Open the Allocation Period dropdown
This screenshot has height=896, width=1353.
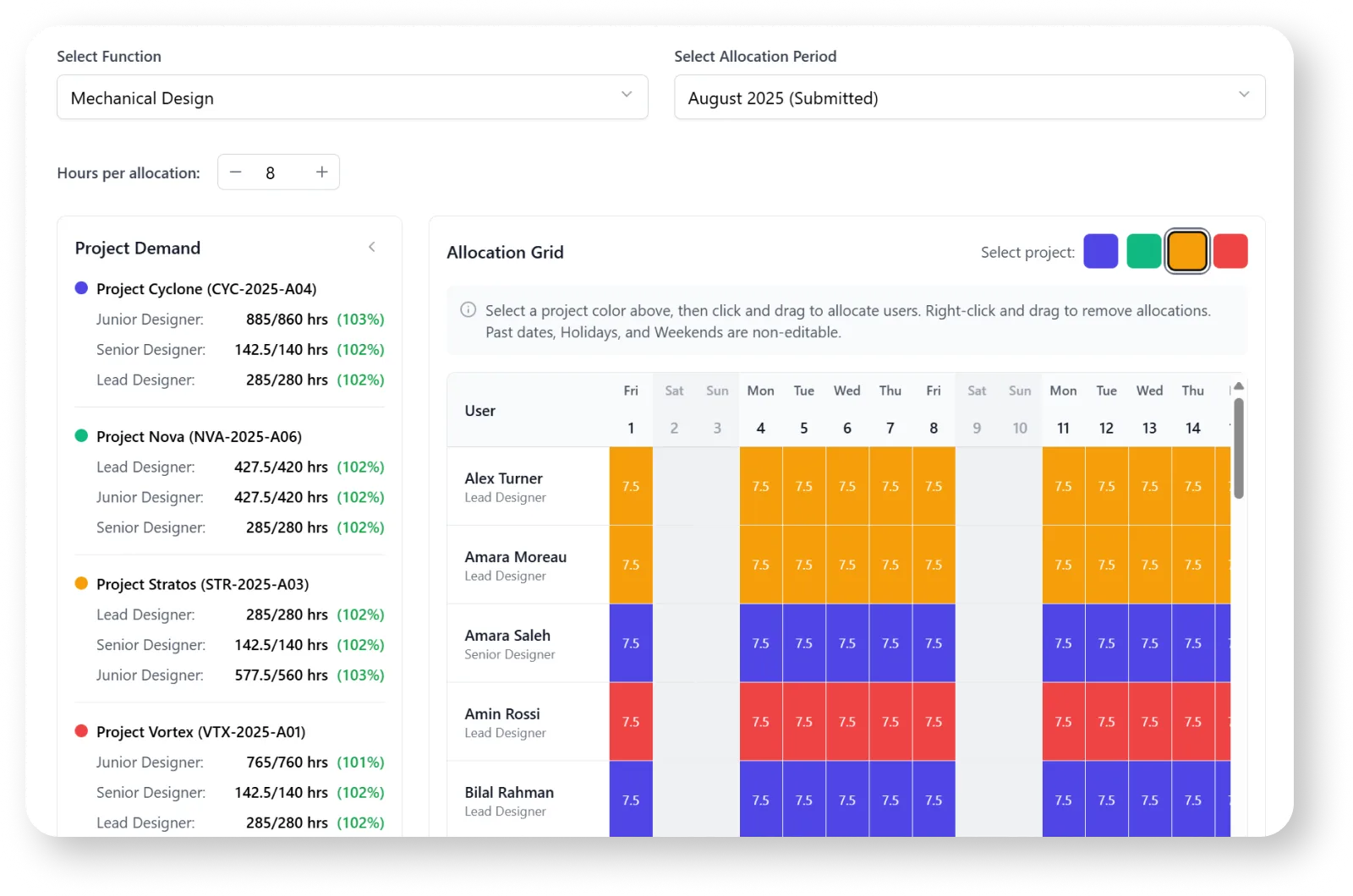(x=969, y=97)
